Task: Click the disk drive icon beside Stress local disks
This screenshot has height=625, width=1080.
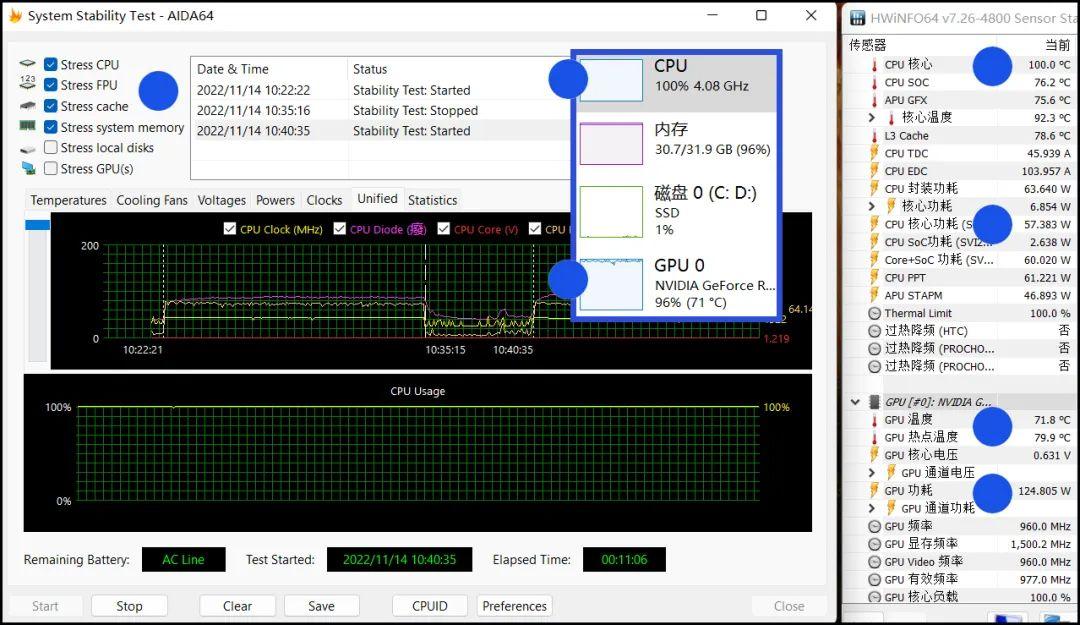Action: tap(27, 148)
